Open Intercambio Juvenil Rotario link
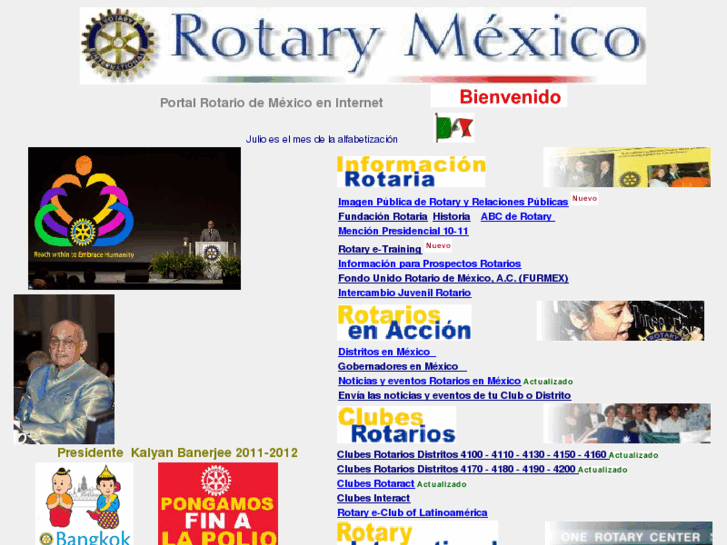 point(404,293)
